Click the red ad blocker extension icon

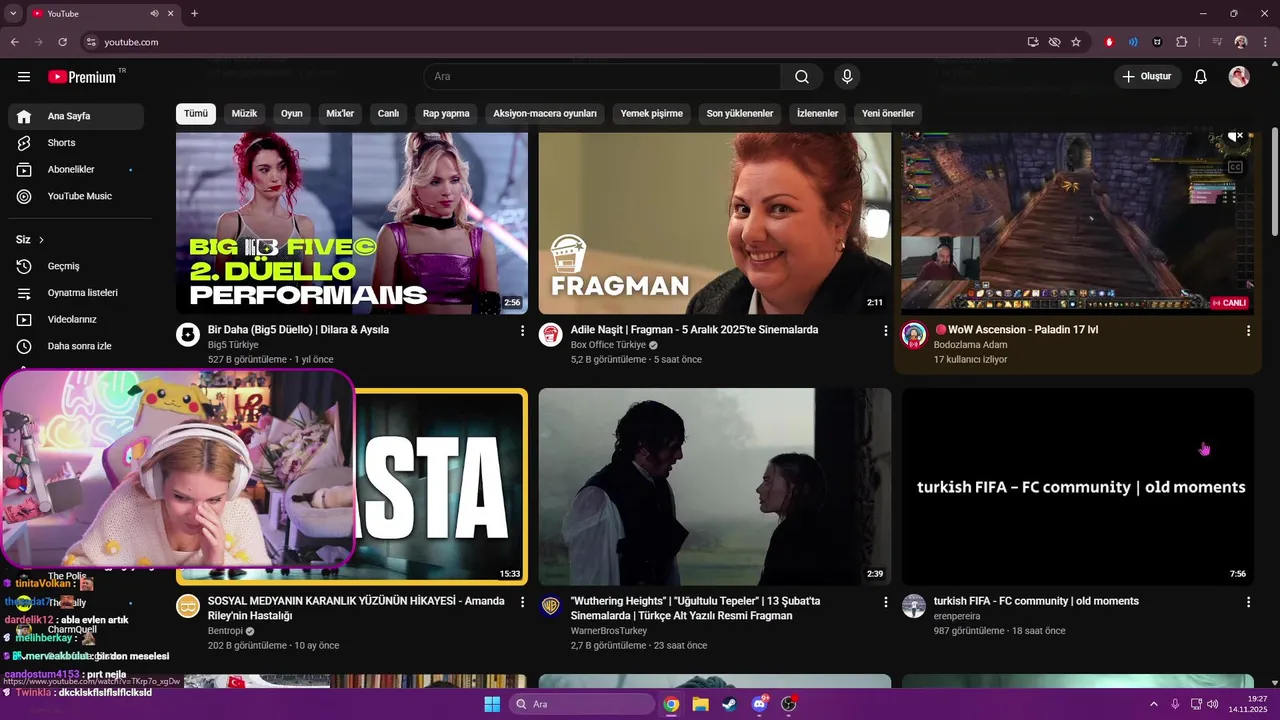click(1109, 42)
